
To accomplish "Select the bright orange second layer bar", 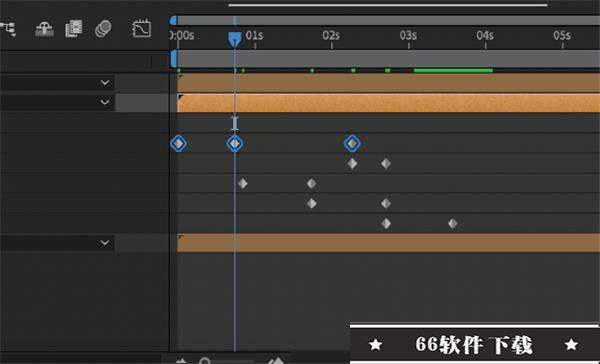I will click(x=388, y=103).
